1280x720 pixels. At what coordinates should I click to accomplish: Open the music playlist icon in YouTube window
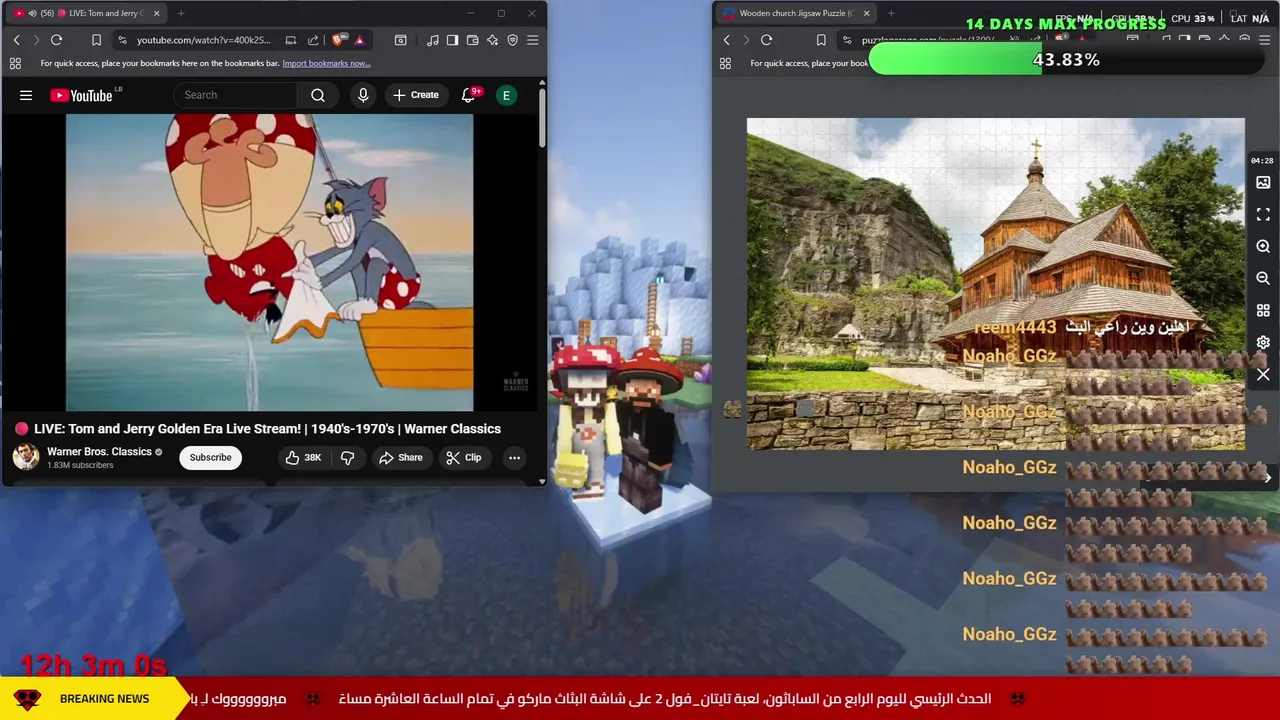coord(432,40)
